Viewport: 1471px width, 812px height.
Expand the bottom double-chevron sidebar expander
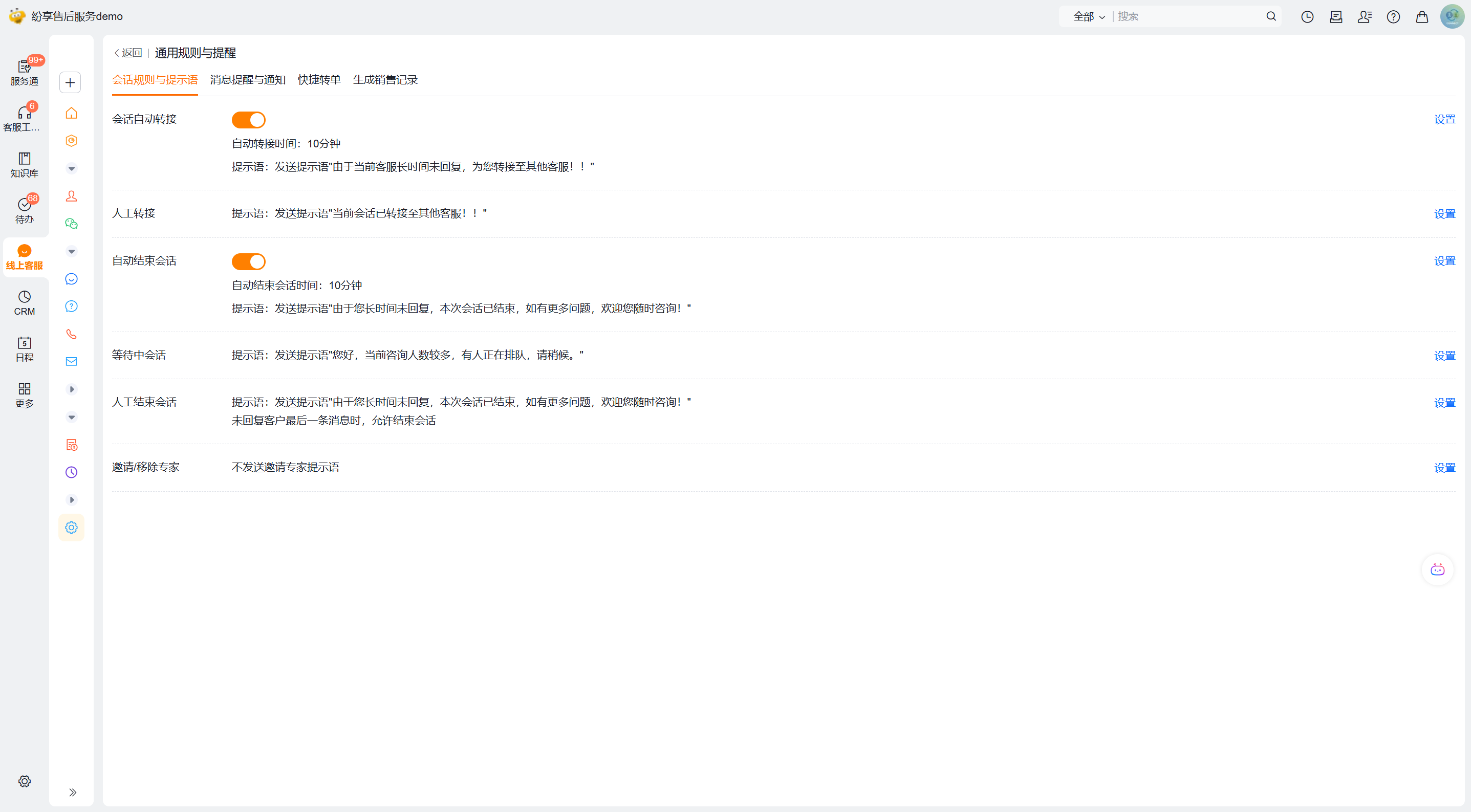pyautogui.click(x=73, y=792)
